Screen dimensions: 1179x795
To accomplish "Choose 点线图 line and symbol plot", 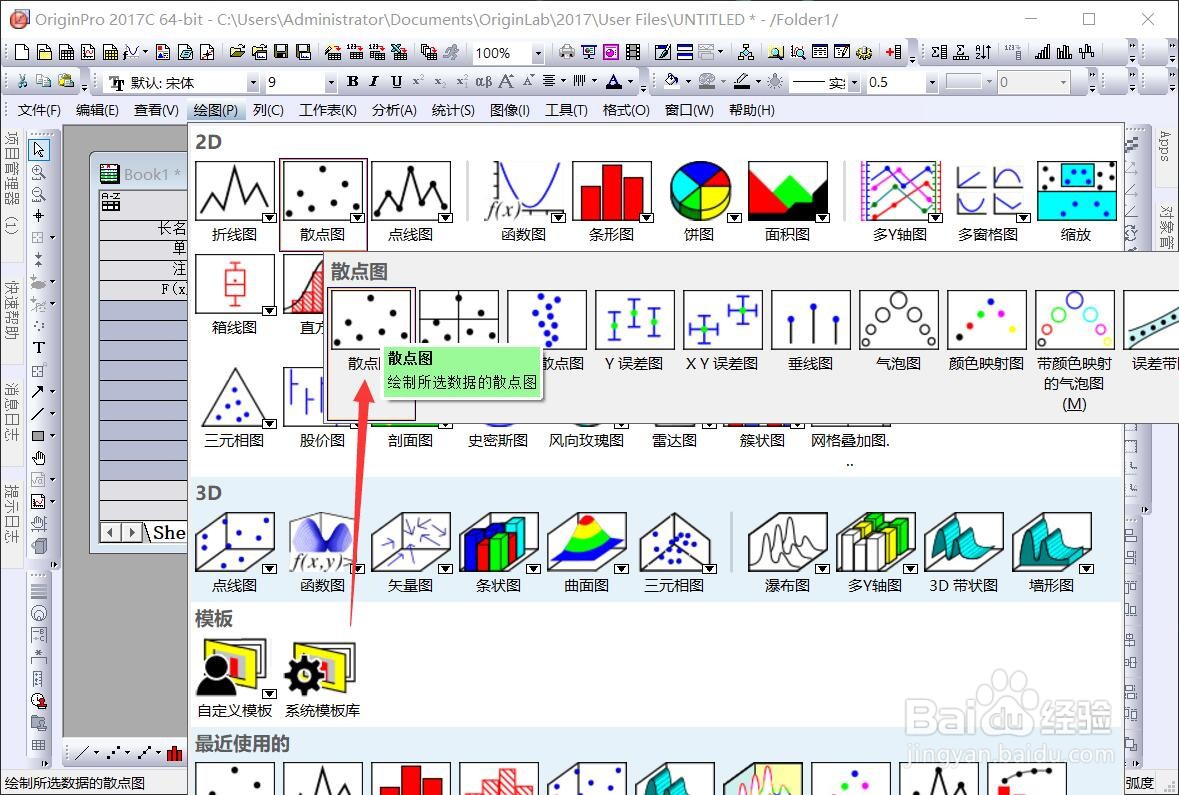I will click(411, 192).
